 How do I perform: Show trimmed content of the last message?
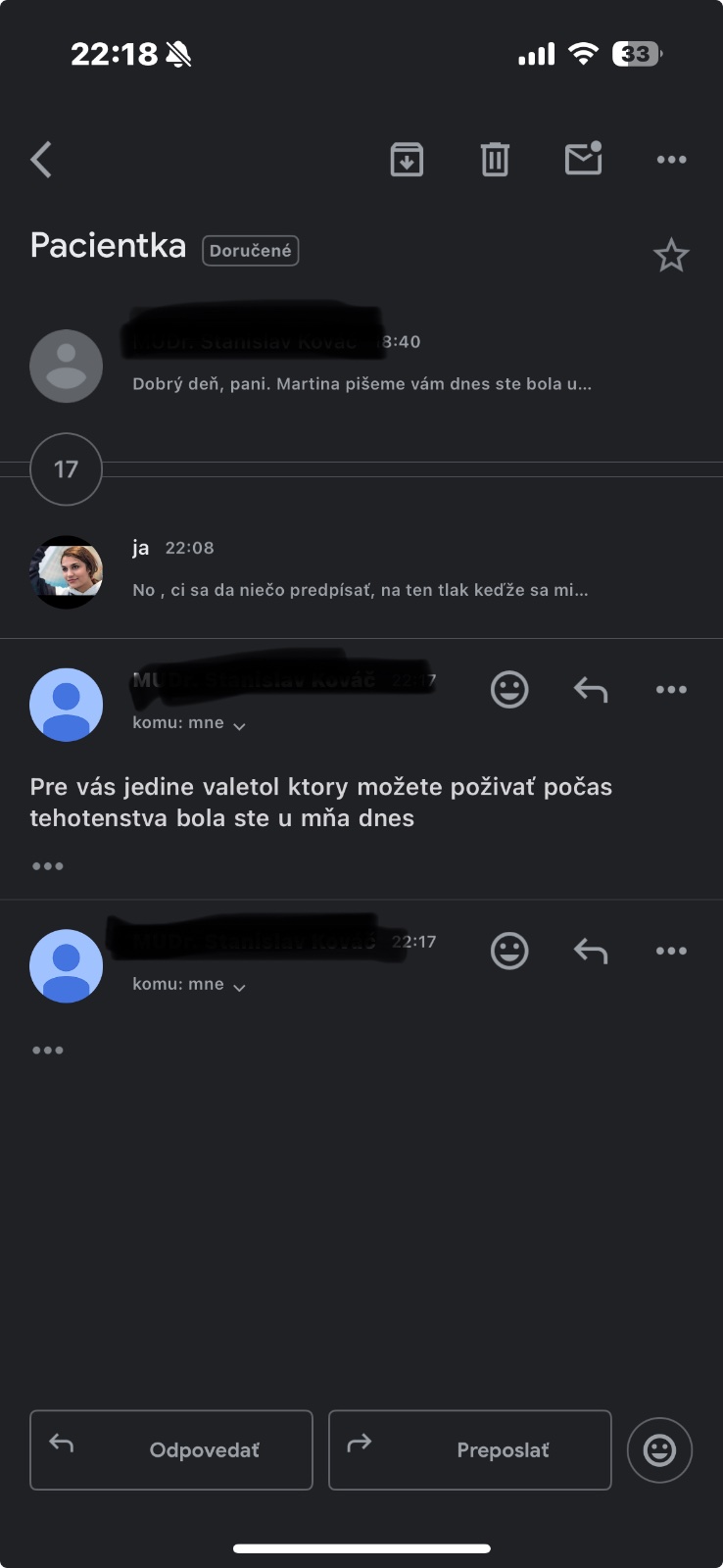[x=47, y=1051]
